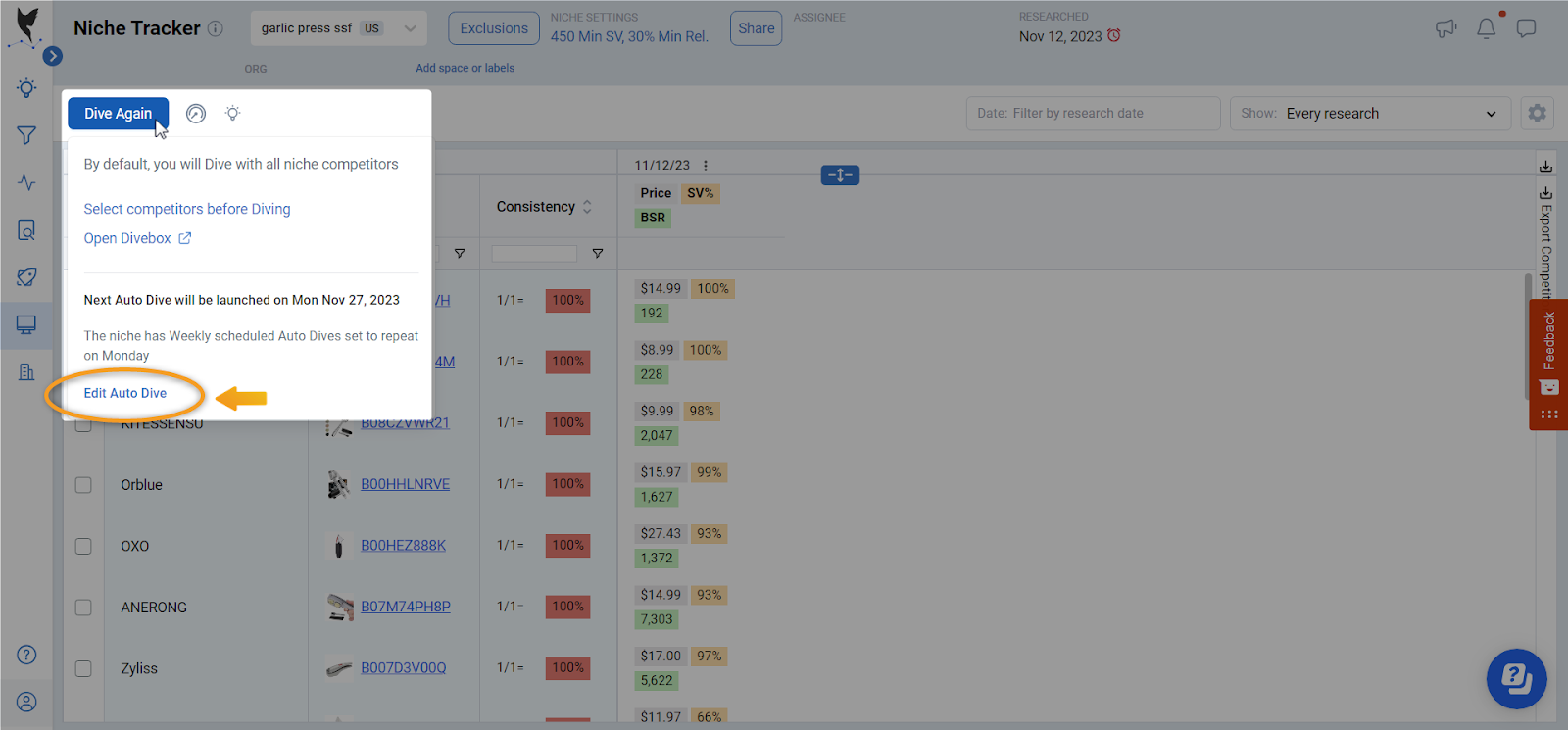The image size is (1568, 730).
Task: Open the garlic press ssf niche dropdown
Action: pos(338,28)
